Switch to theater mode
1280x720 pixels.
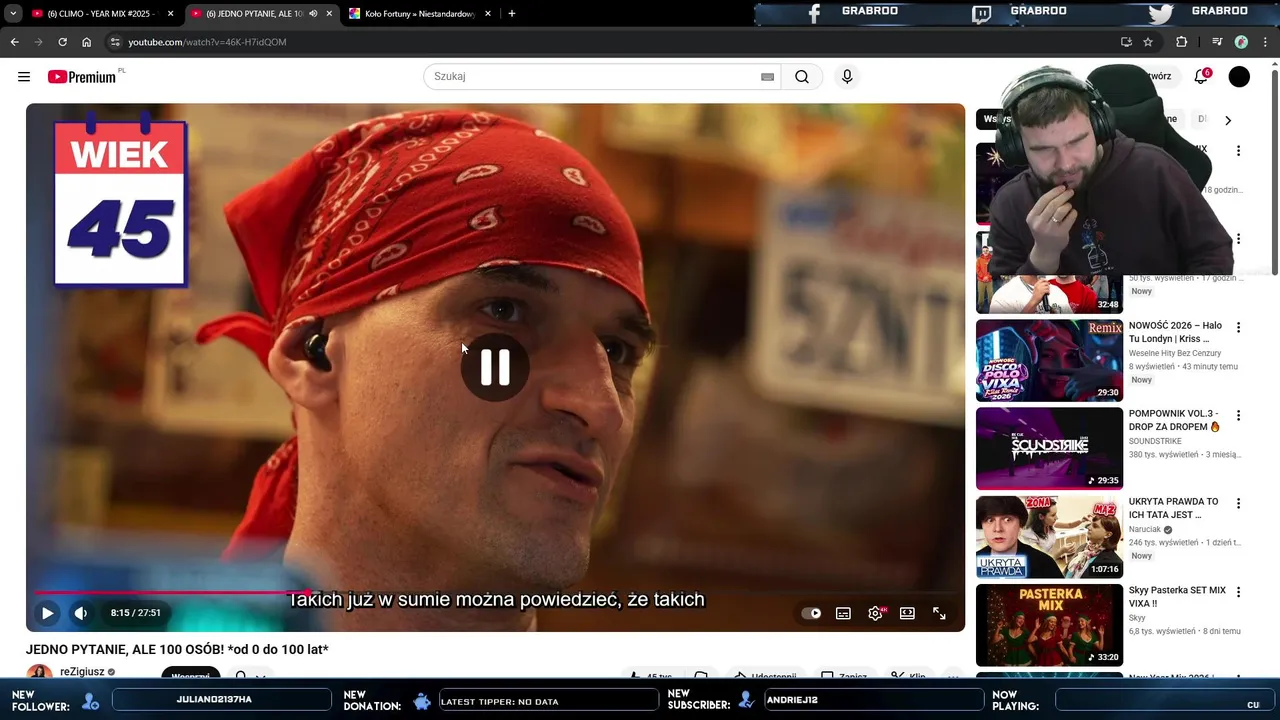907,613
